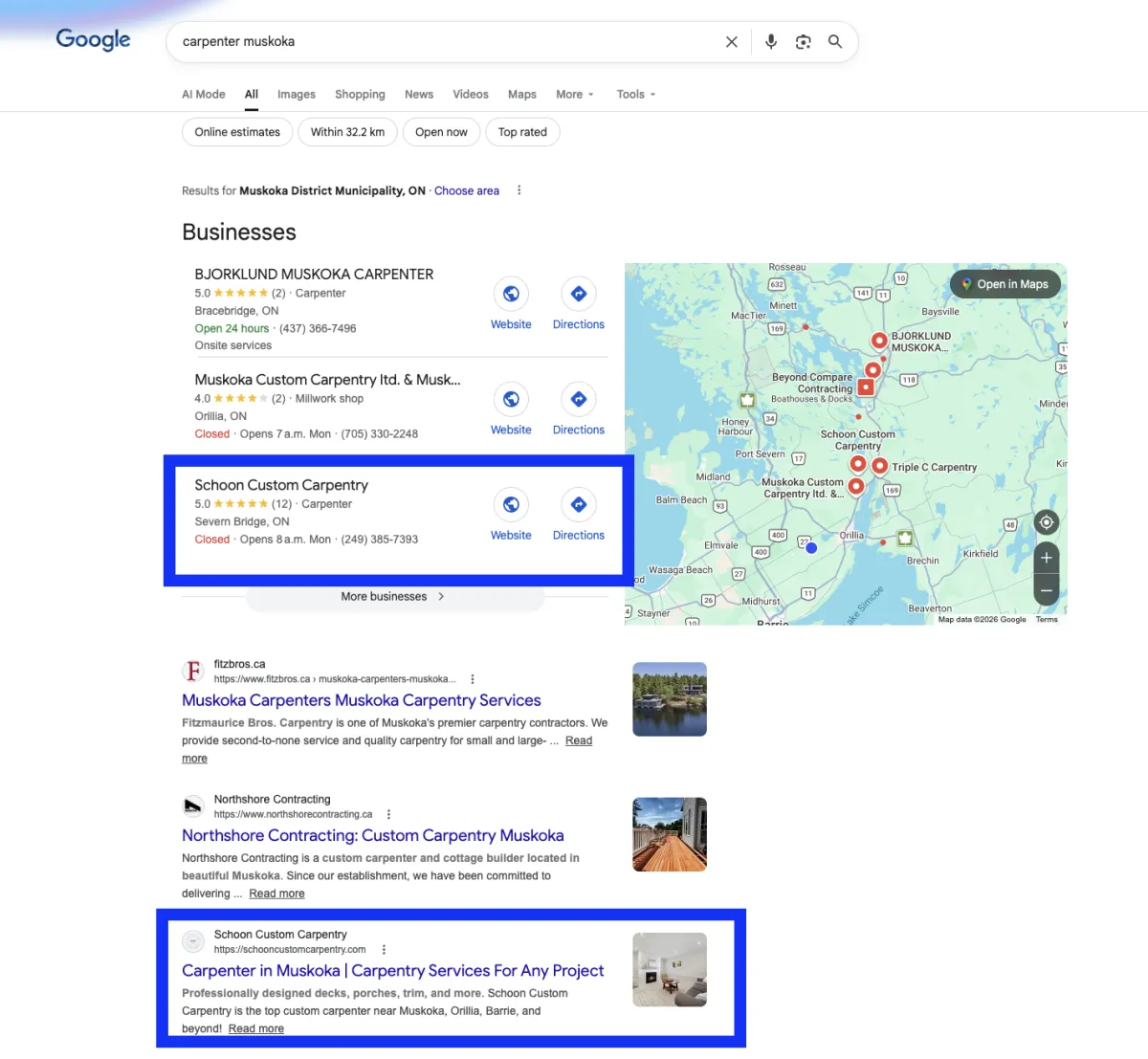Click the Beyond Compare Contracting map marker
This screenshot has height=1059, width=1148.
tap(866, 387)
